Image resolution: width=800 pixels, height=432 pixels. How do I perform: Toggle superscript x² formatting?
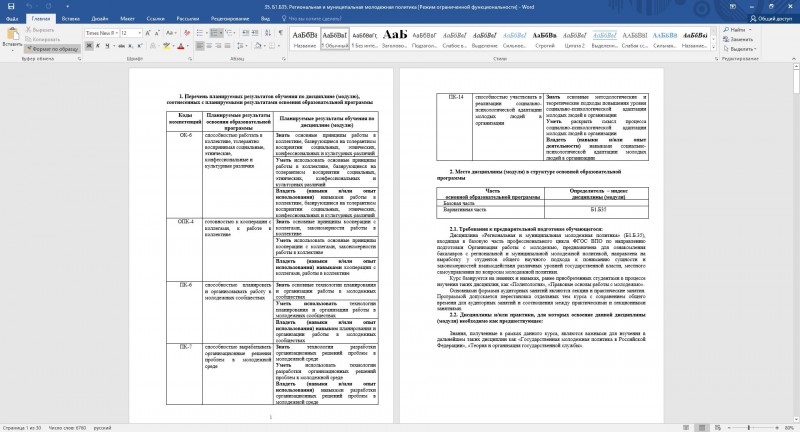click(x=140, y=46)
